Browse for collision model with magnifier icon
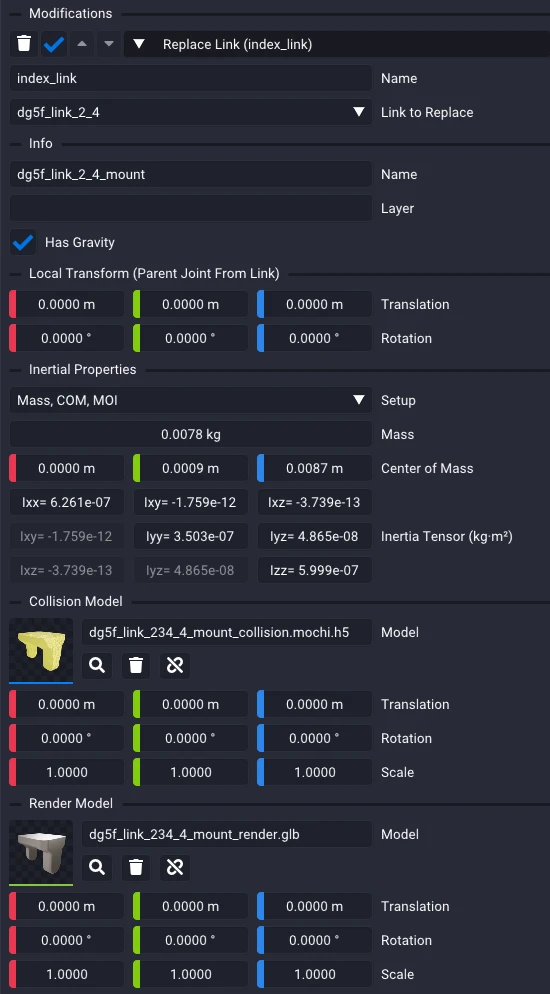Screen dimensions: 550x994 97,666
